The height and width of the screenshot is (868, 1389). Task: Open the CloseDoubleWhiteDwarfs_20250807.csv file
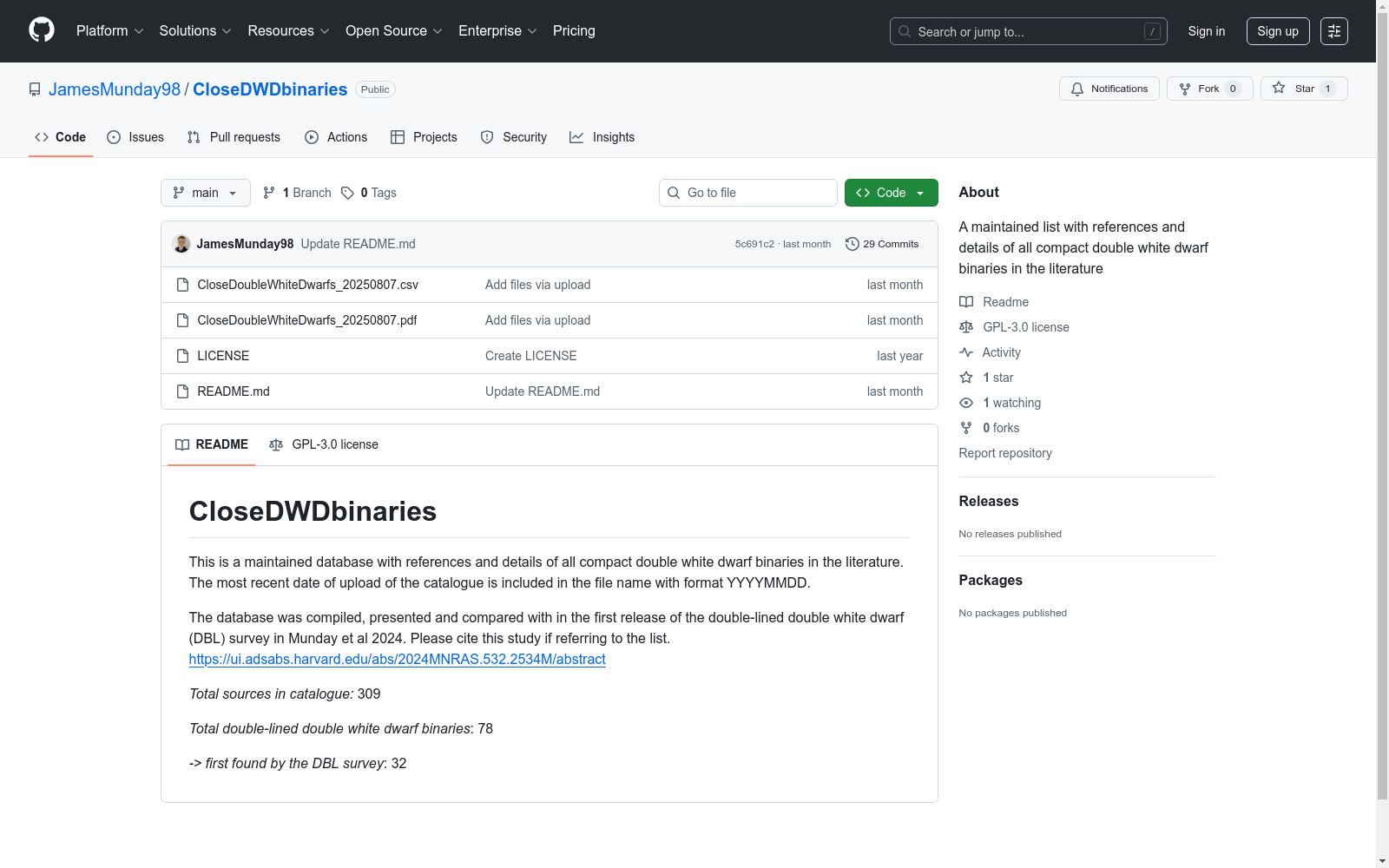click(308, 285)
